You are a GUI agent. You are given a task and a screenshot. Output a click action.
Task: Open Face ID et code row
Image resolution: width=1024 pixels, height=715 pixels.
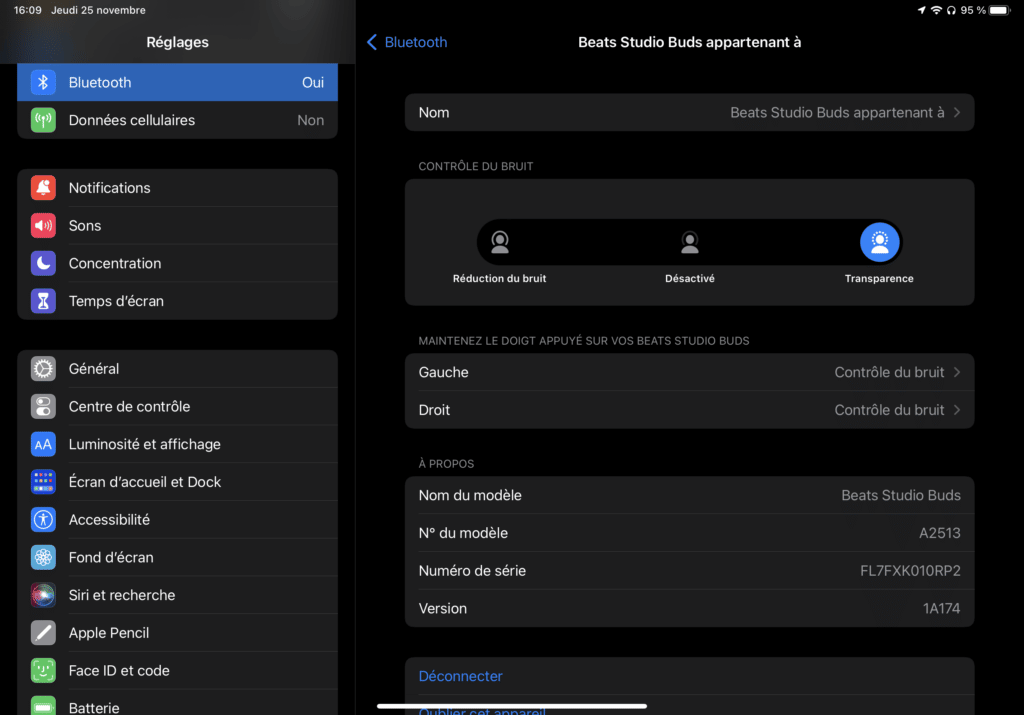coord(177,671)
